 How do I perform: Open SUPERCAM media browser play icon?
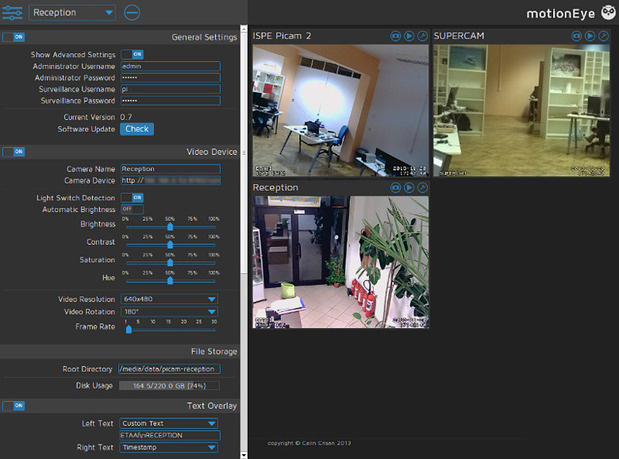(x=590, y=36)
